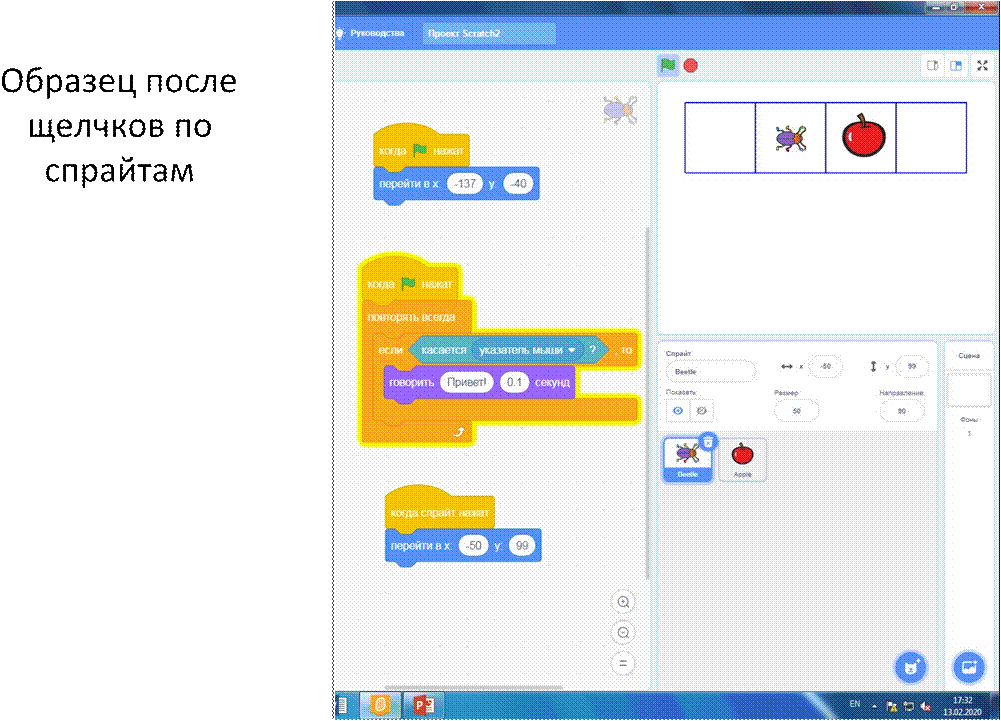Open the choose a sprite button
1001x721 pixels.
tap(910, 666)
